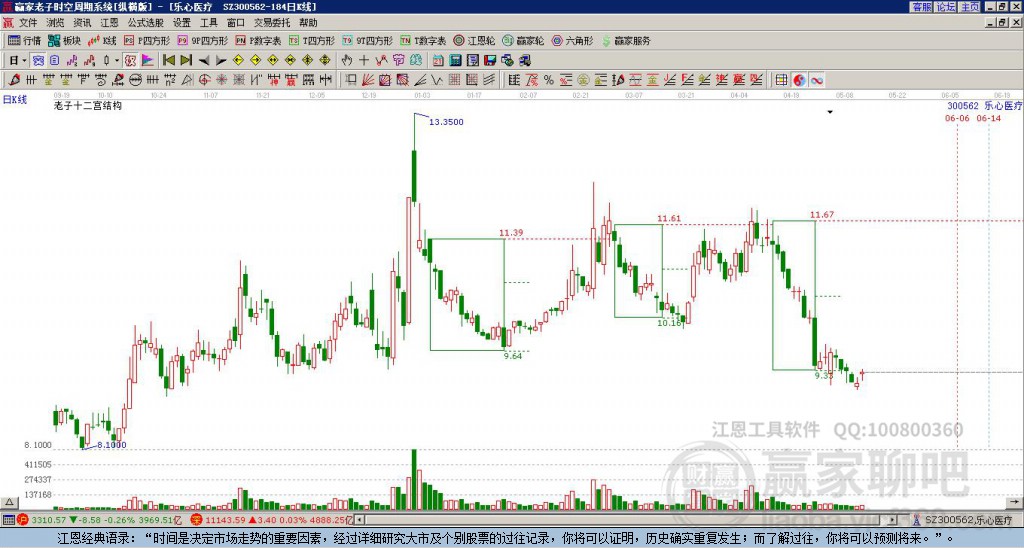The width and height of the screenshot is (1024, 548).
Task: Switch to K线 candlestick chart
Action: click(102, 40)
